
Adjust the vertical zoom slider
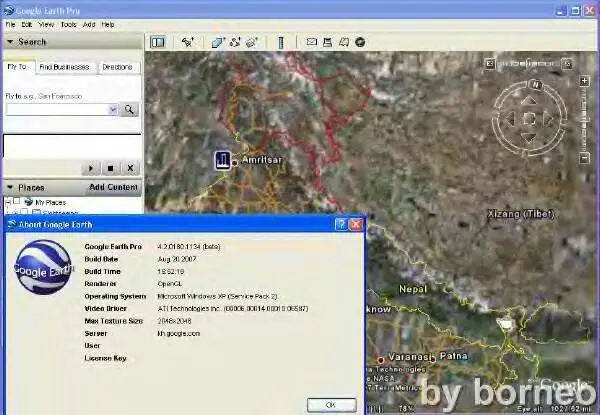[584, 119]
